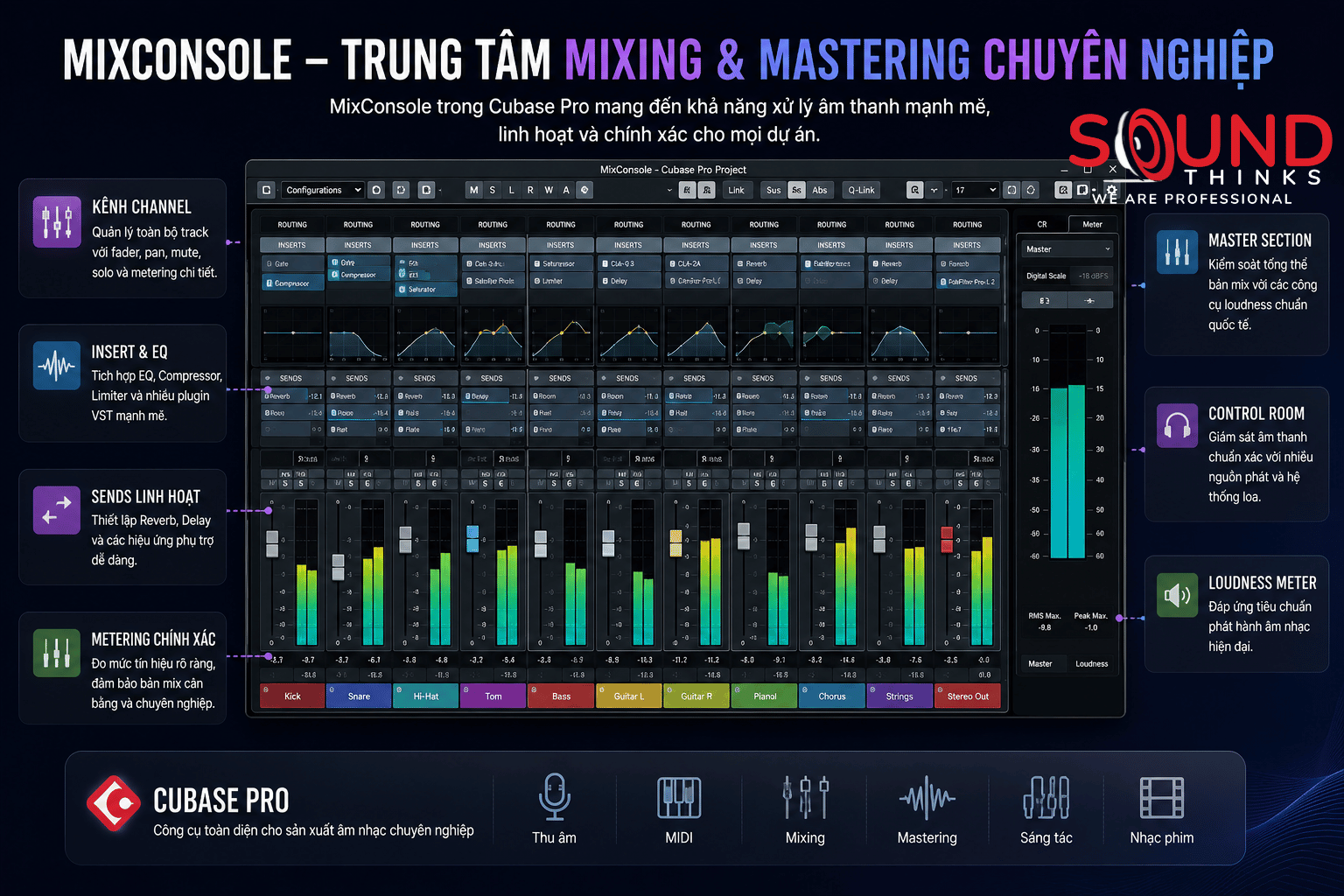This screenshot has width=1344, height=896.
Task: Select the Bass channel name label
Action: pos(561,696)
